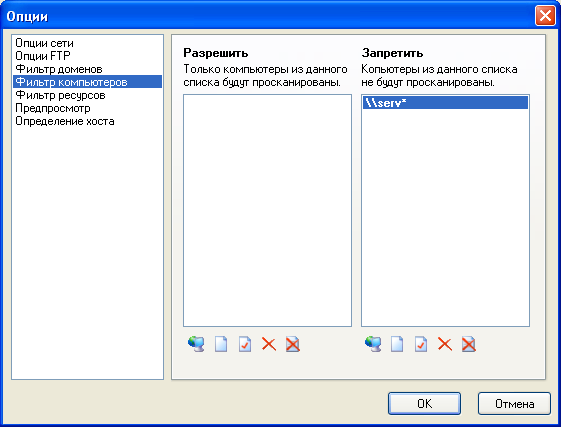The width and height of the screenshot is (561, 427).
Task: Select the \\serv* entry in Deny list
Action: [445, 103]
